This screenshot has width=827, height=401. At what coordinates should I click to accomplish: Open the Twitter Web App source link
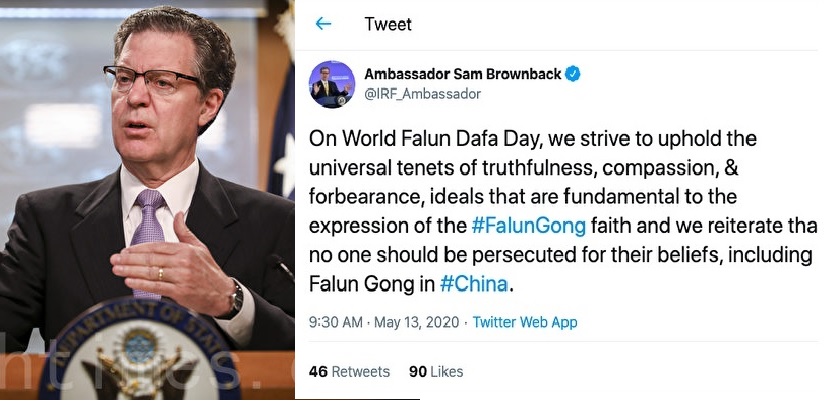point(525,323)
